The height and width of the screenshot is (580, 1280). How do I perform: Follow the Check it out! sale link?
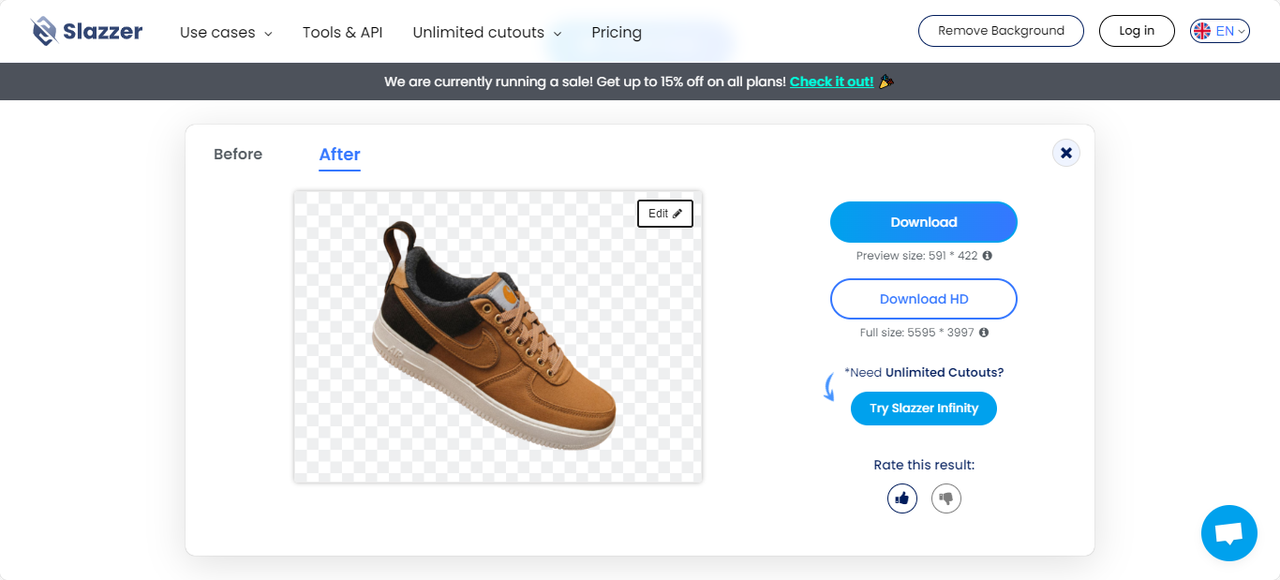coord(832,81)
